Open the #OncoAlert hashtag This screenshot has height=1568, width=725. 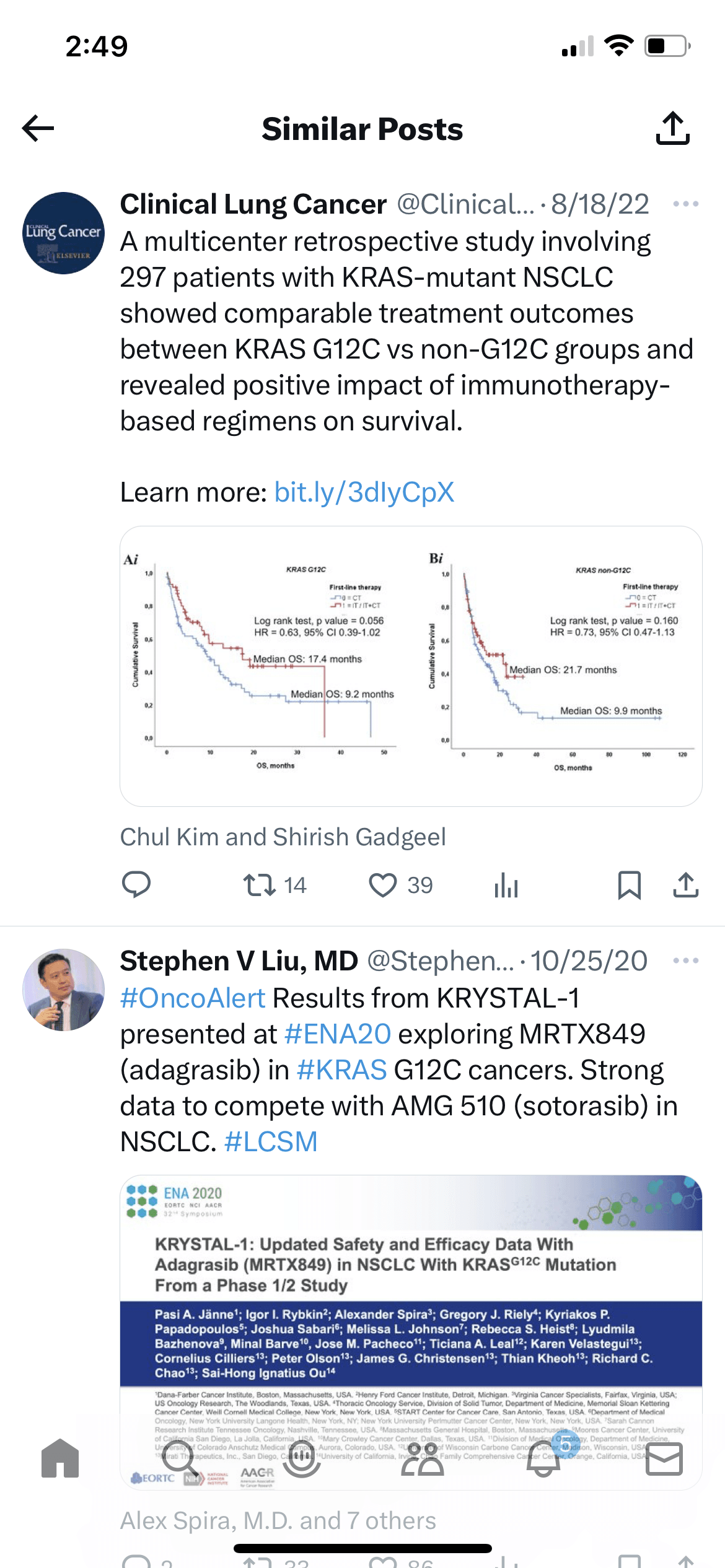click(191, 998)
